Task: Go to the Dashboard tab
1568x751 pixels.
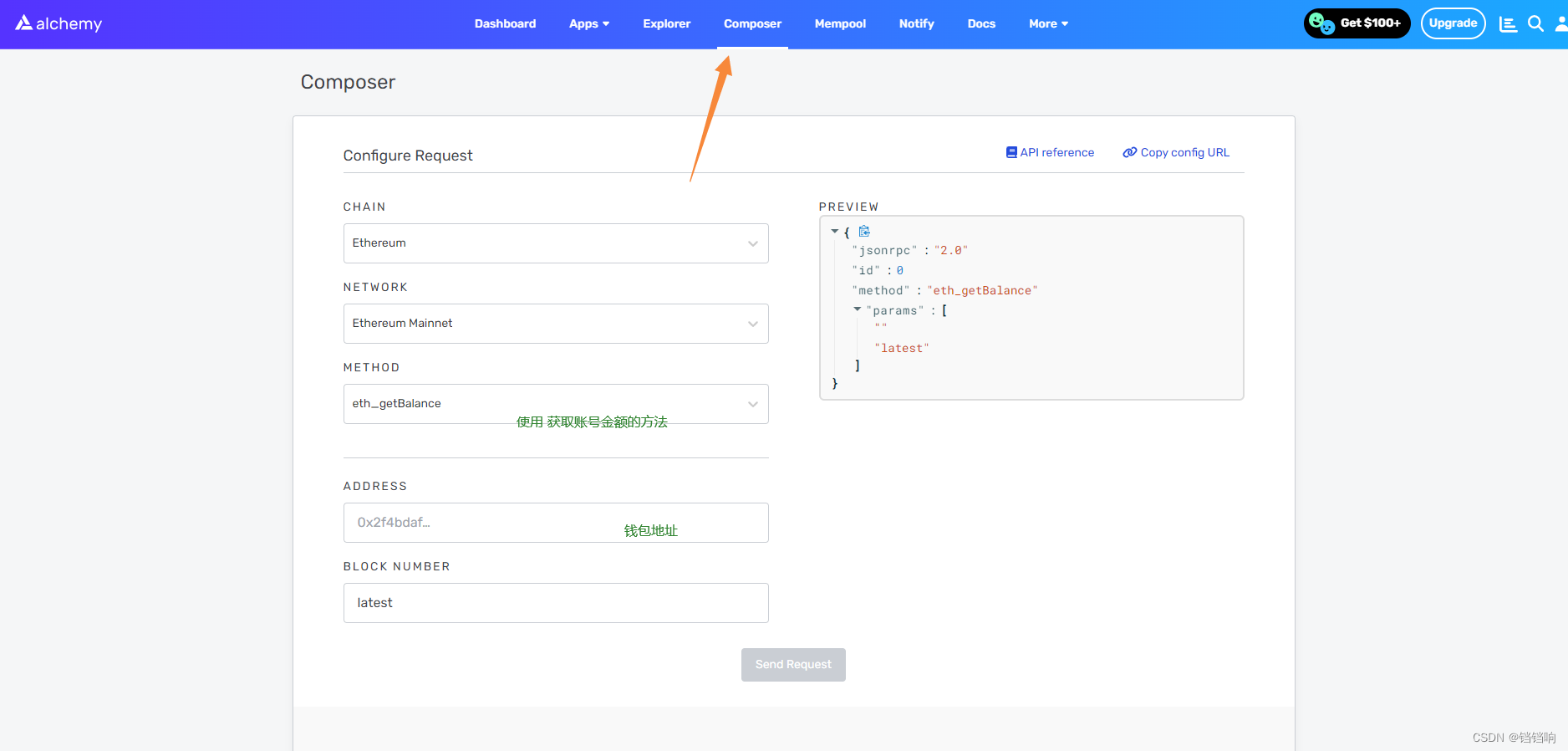Action: coord(505,23)
